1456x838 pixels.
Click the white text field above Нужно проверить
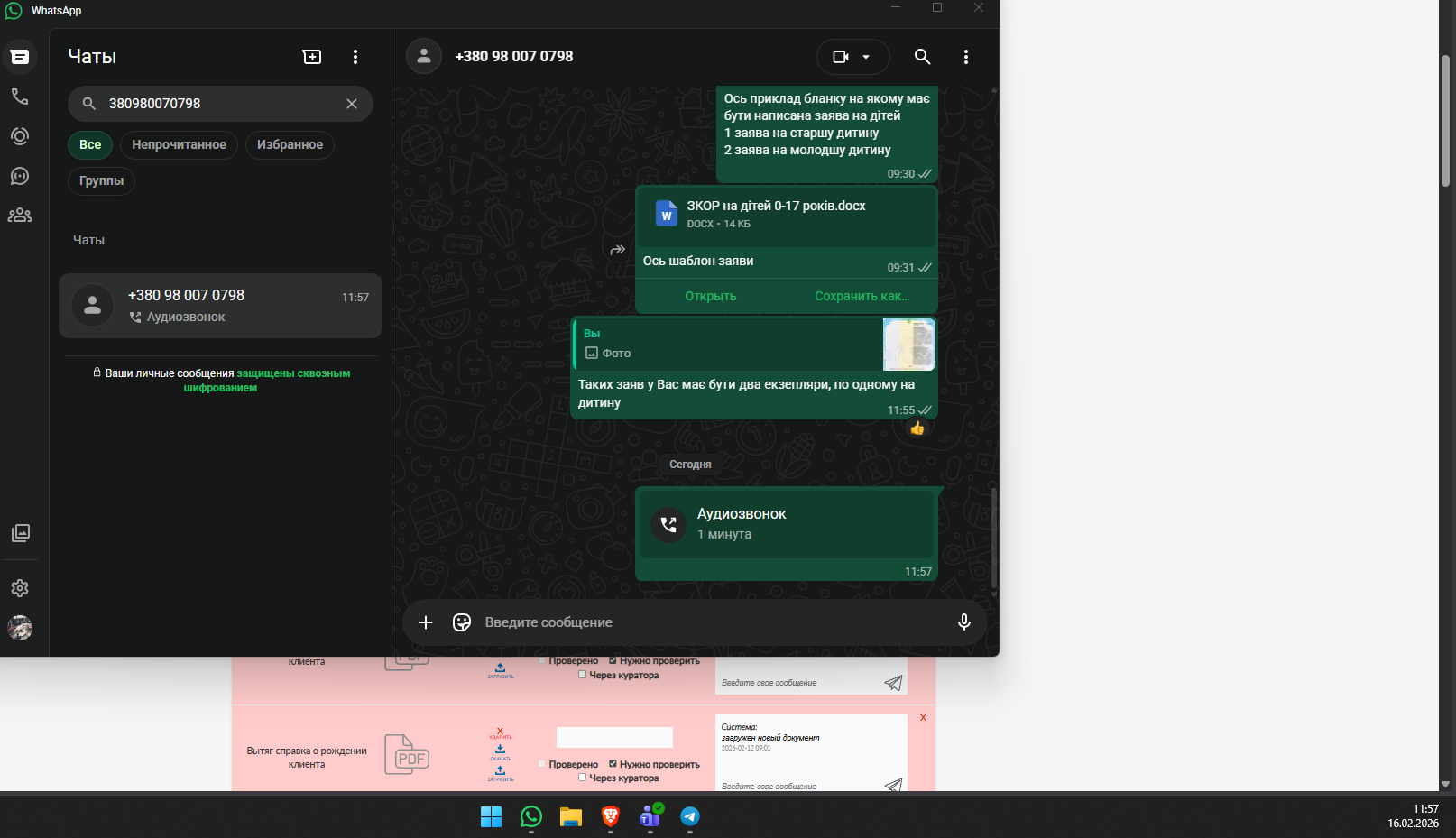(614, 737)
